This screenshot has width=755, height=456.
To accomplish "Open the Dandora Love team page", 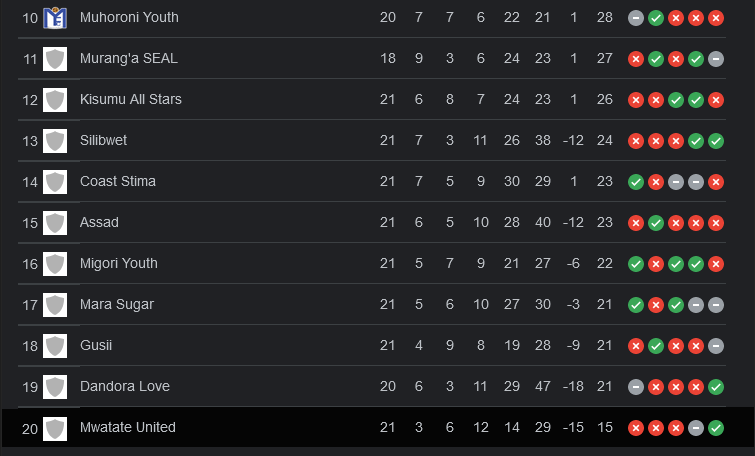I will (125, 386).
